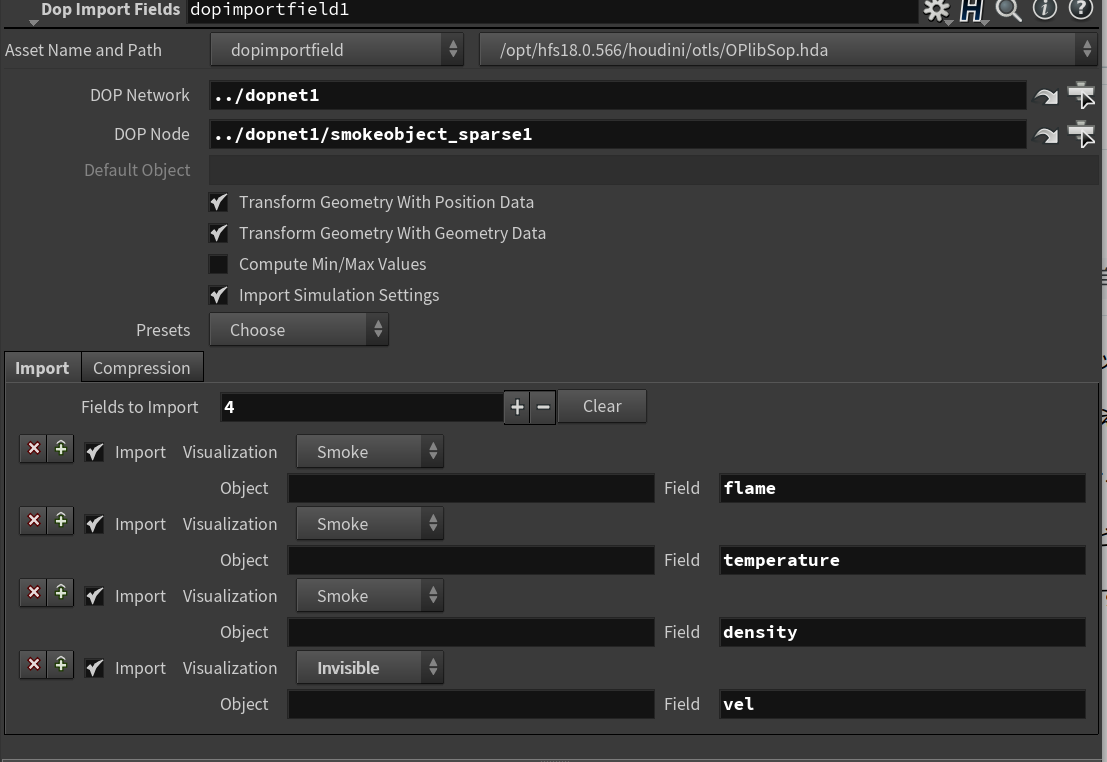Viewport: 1107px width, 762px height.
Task: Click the node name field dopimportfield1
Action: click(x=552, y=10)
